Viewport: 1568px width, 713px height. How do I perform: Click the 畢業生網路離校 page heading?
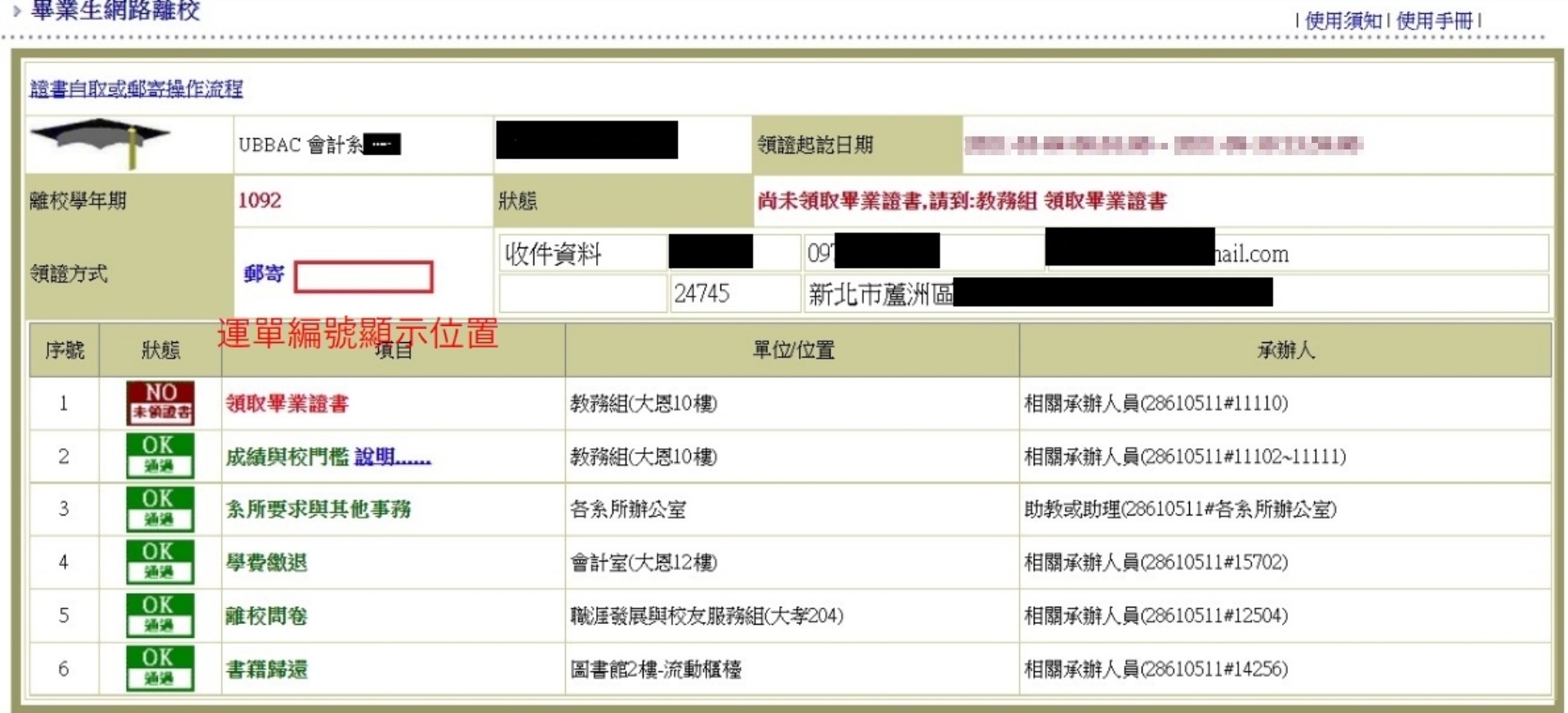115,11
